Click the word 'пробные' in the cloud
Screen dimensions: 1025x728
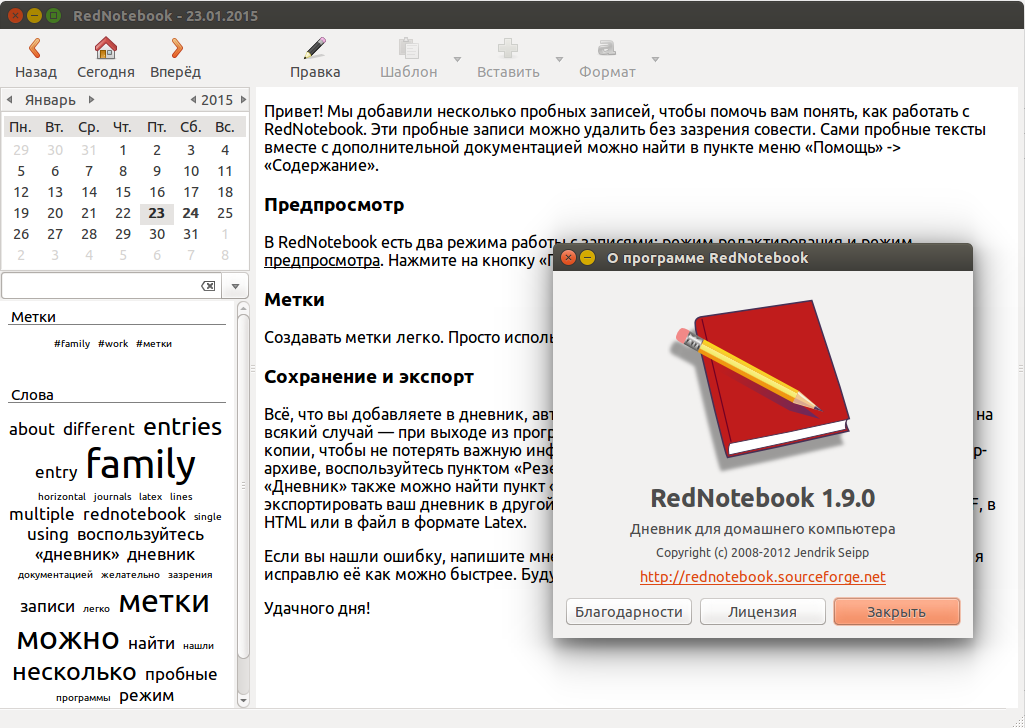[181, 674]
